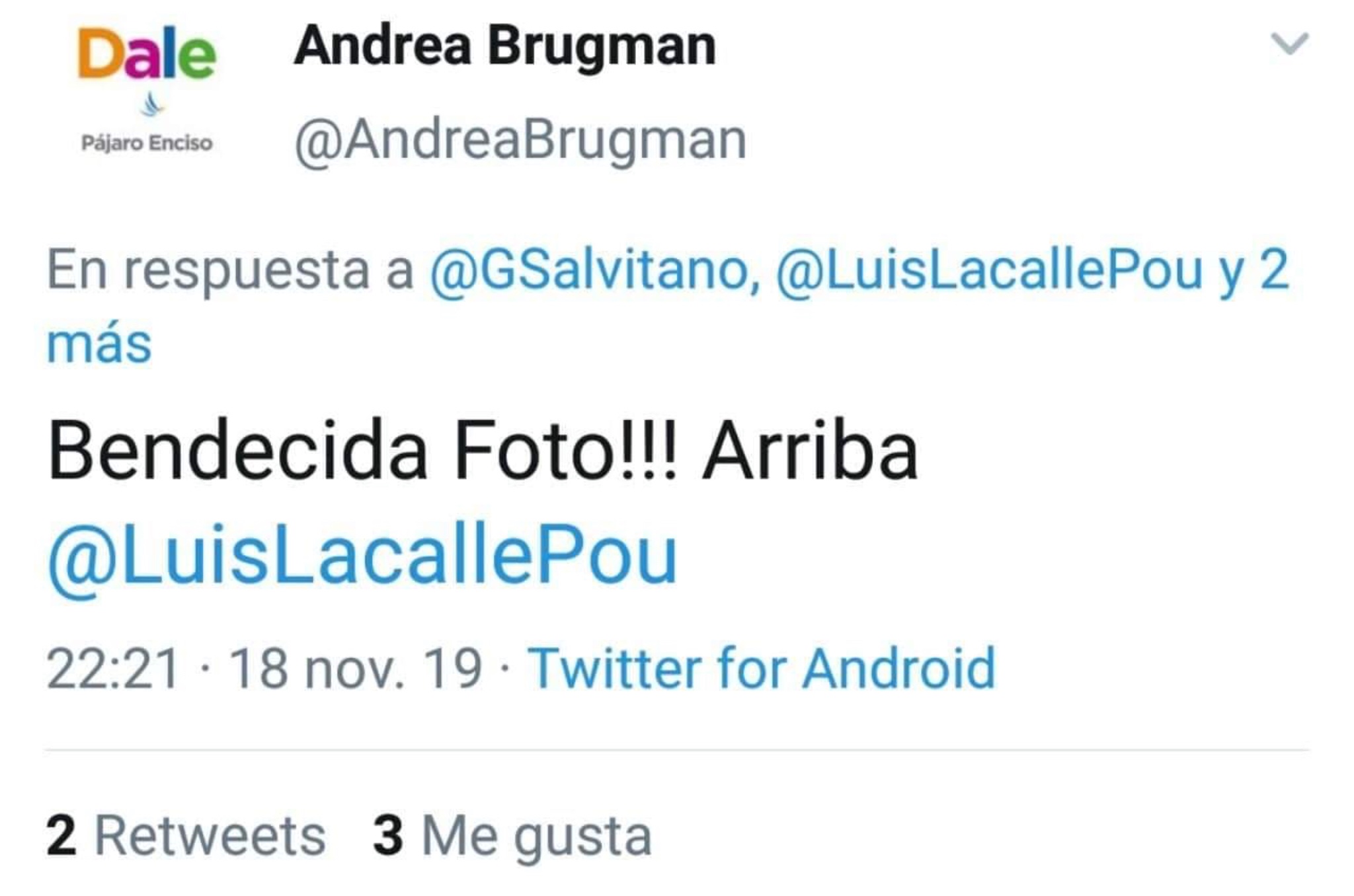Click the 18 nov. 19 date stamp
Image resolution: width=1354 pixels, height=896 pixels.
coord(356,669)
